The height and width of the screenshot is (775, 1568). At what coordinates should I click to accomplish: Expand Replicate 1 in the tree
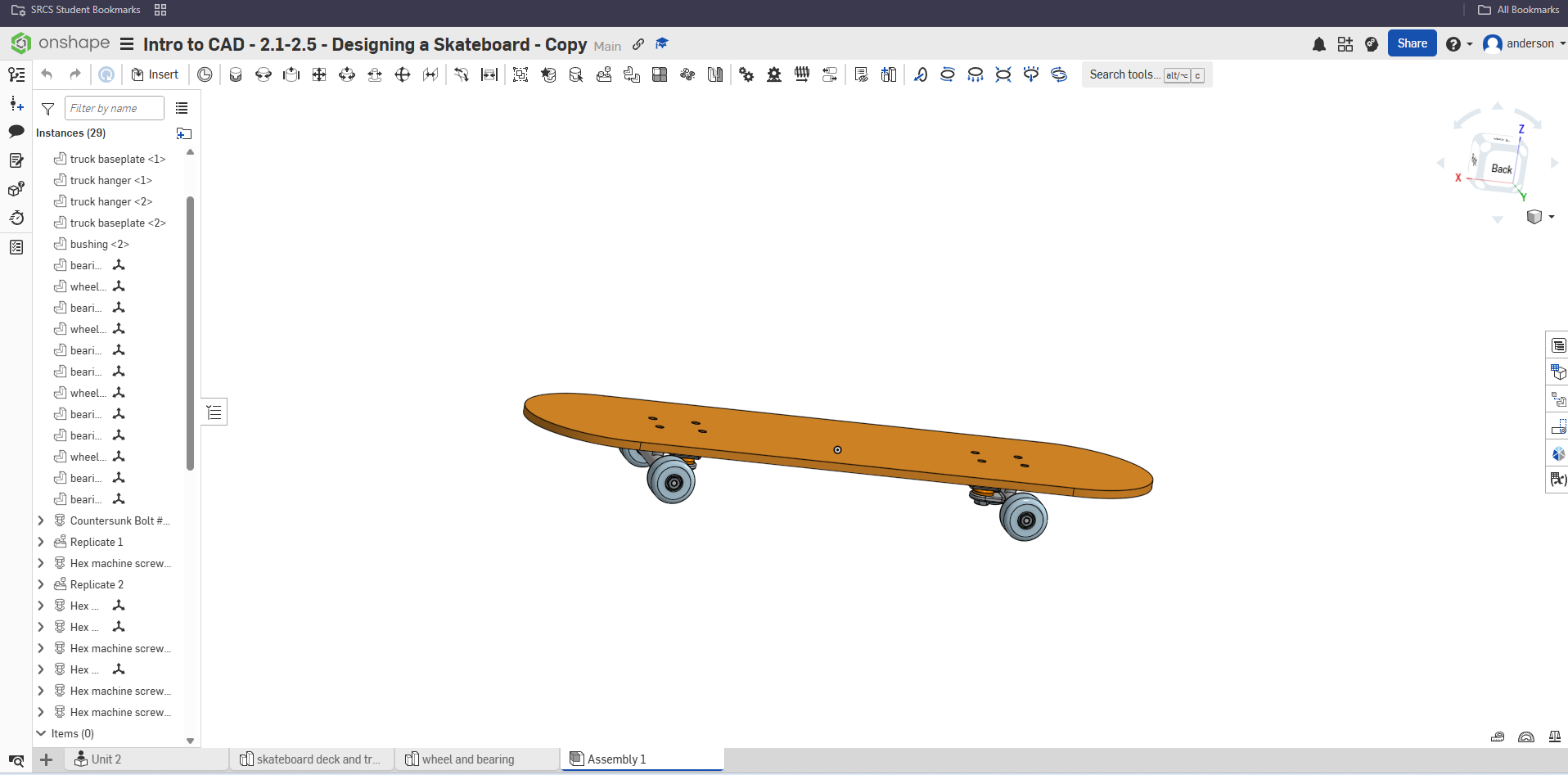[41, 542]
